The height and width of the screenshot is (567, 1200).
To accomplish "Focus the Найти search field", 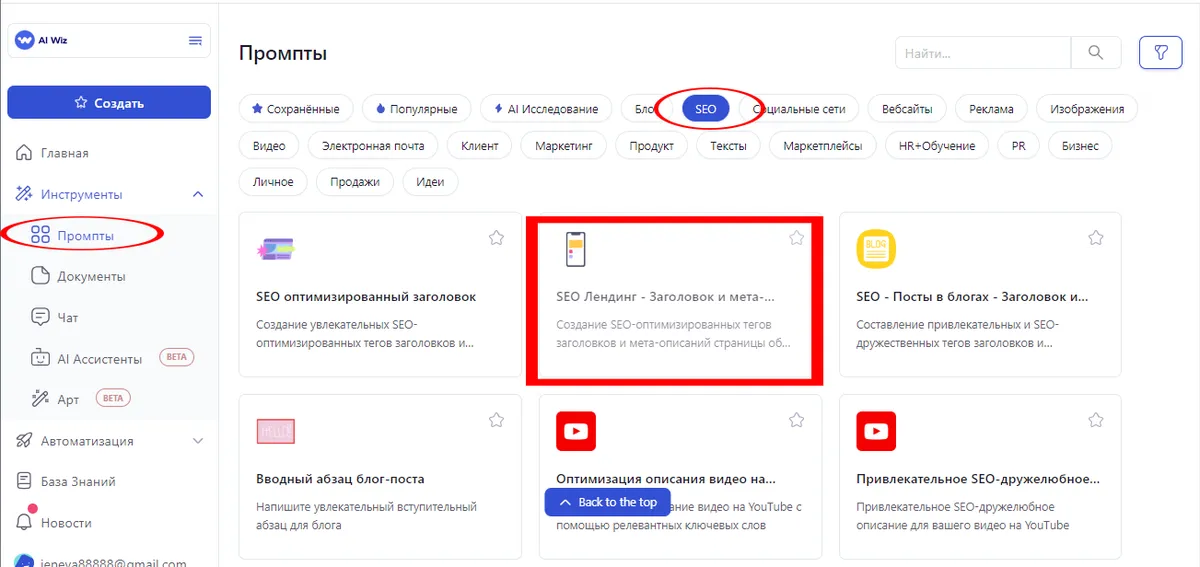I will click(x=983, y=53).
